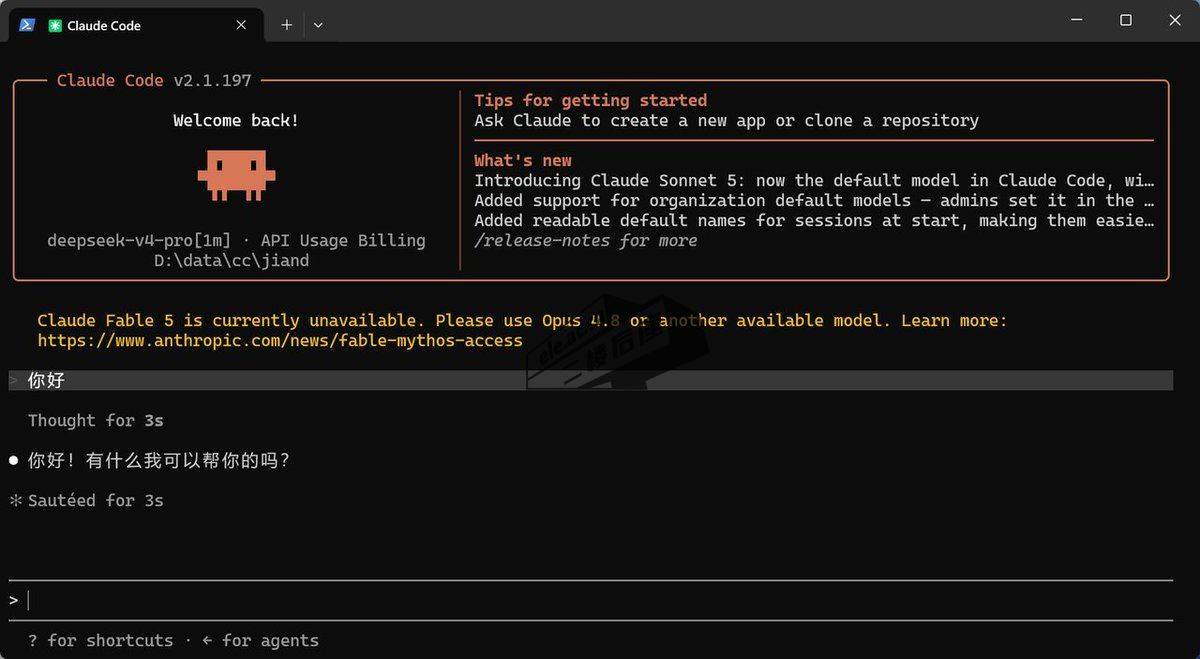Image resolution: width=1200 pixels, height=659 pixels.
Task: Click the "deepseek-v4-pro[1m]" model name
Action: (139, 240)
